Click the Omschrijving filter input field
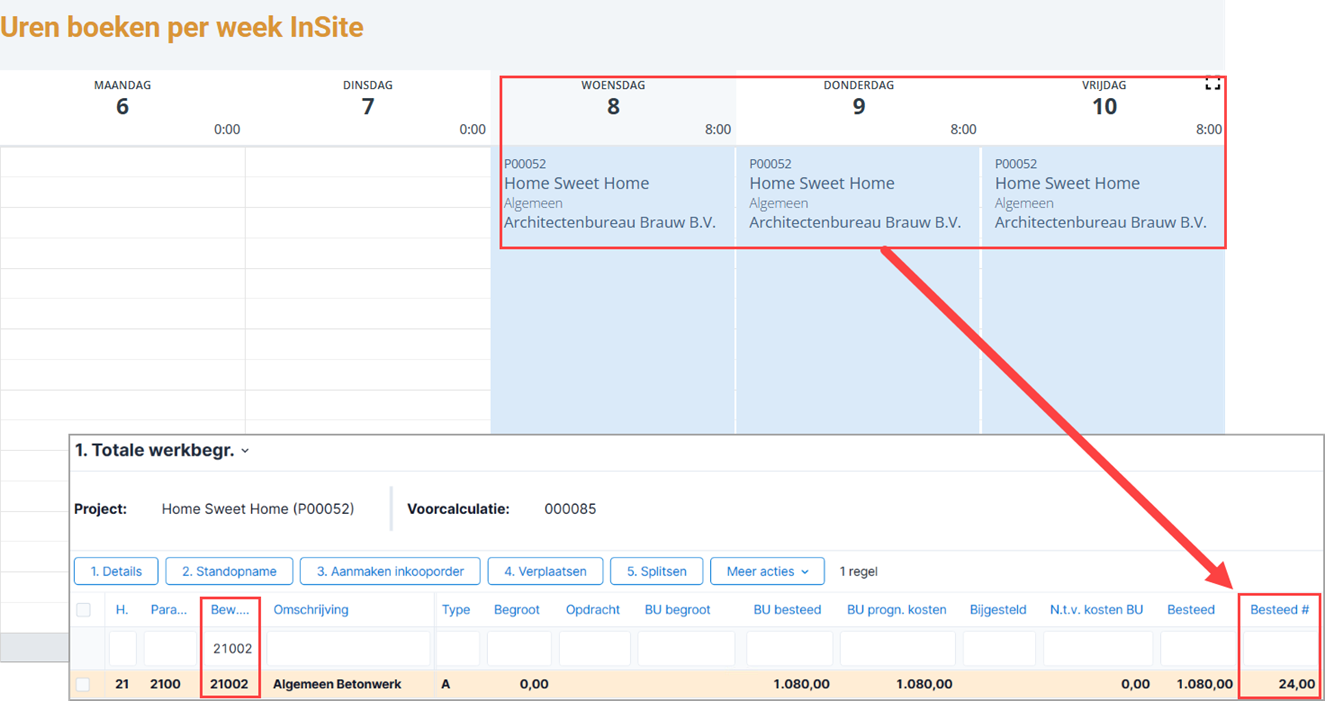 pyautogui.click(x=348, y=648)
